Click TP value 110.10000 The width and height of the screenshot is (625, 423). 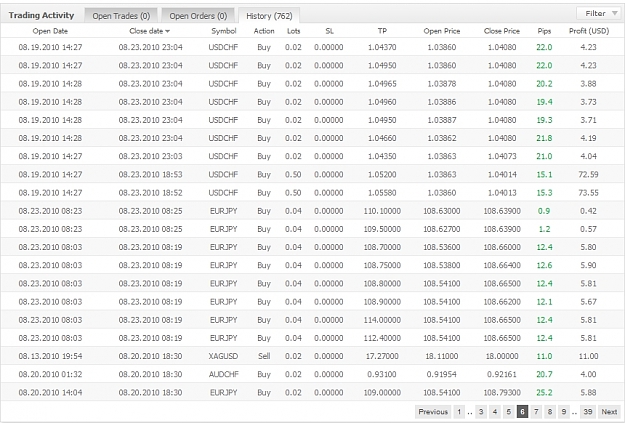[x=382, y=211]
